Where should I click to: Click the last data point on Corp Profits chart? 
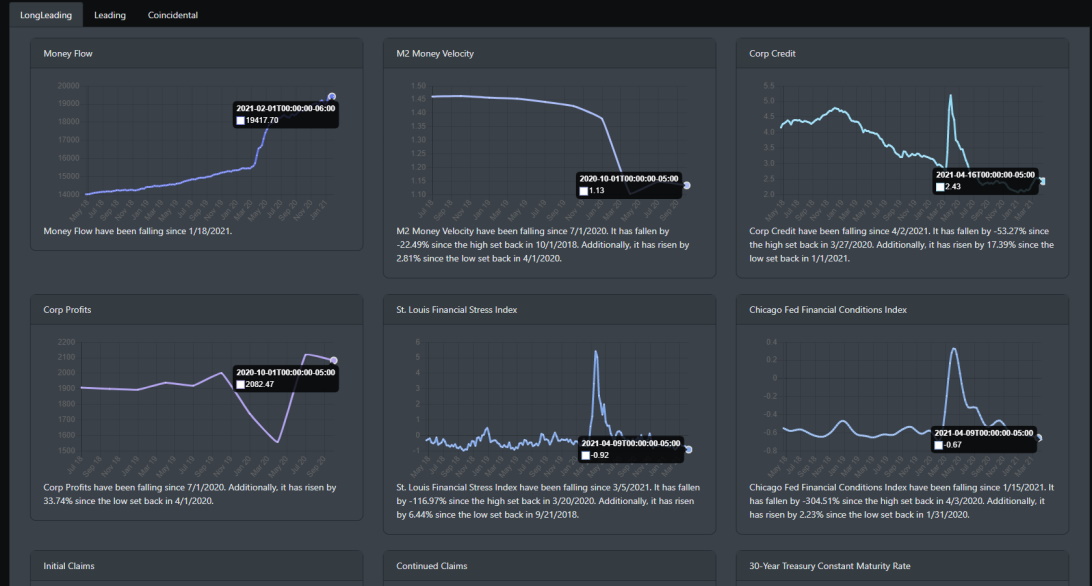point(334,360)
